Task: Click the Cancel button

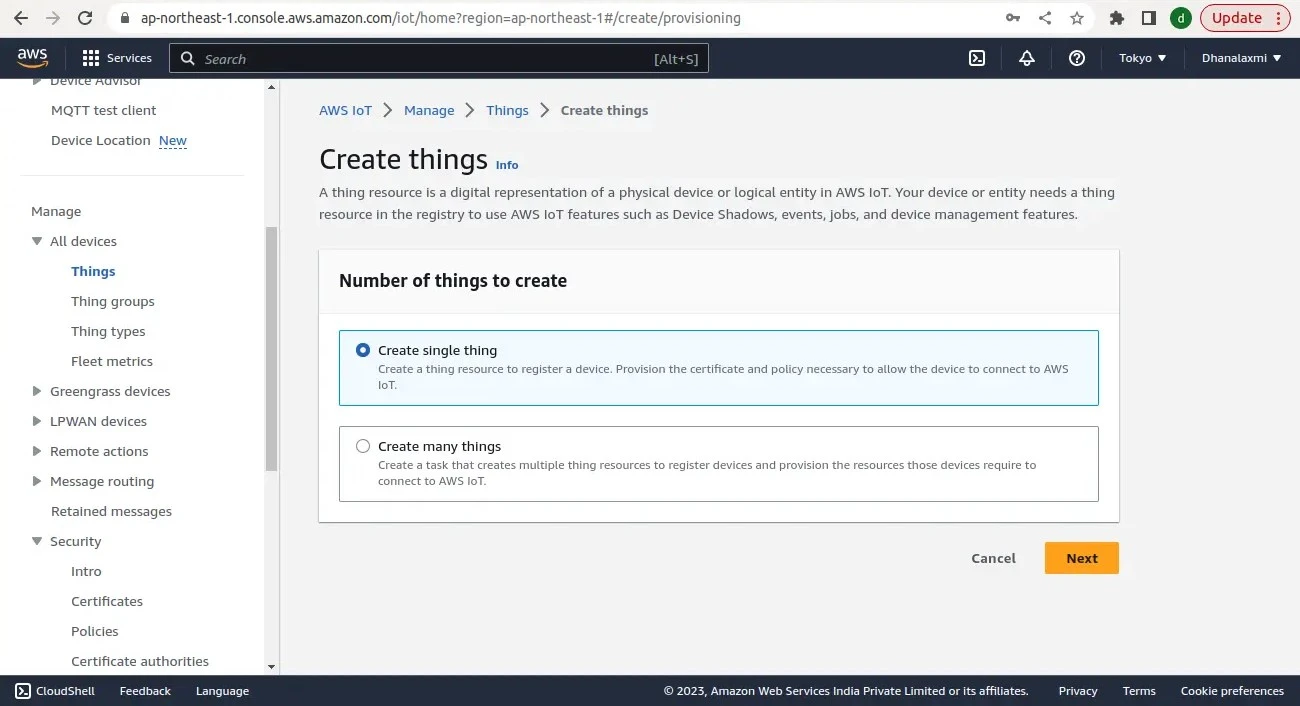Action: 993,558
